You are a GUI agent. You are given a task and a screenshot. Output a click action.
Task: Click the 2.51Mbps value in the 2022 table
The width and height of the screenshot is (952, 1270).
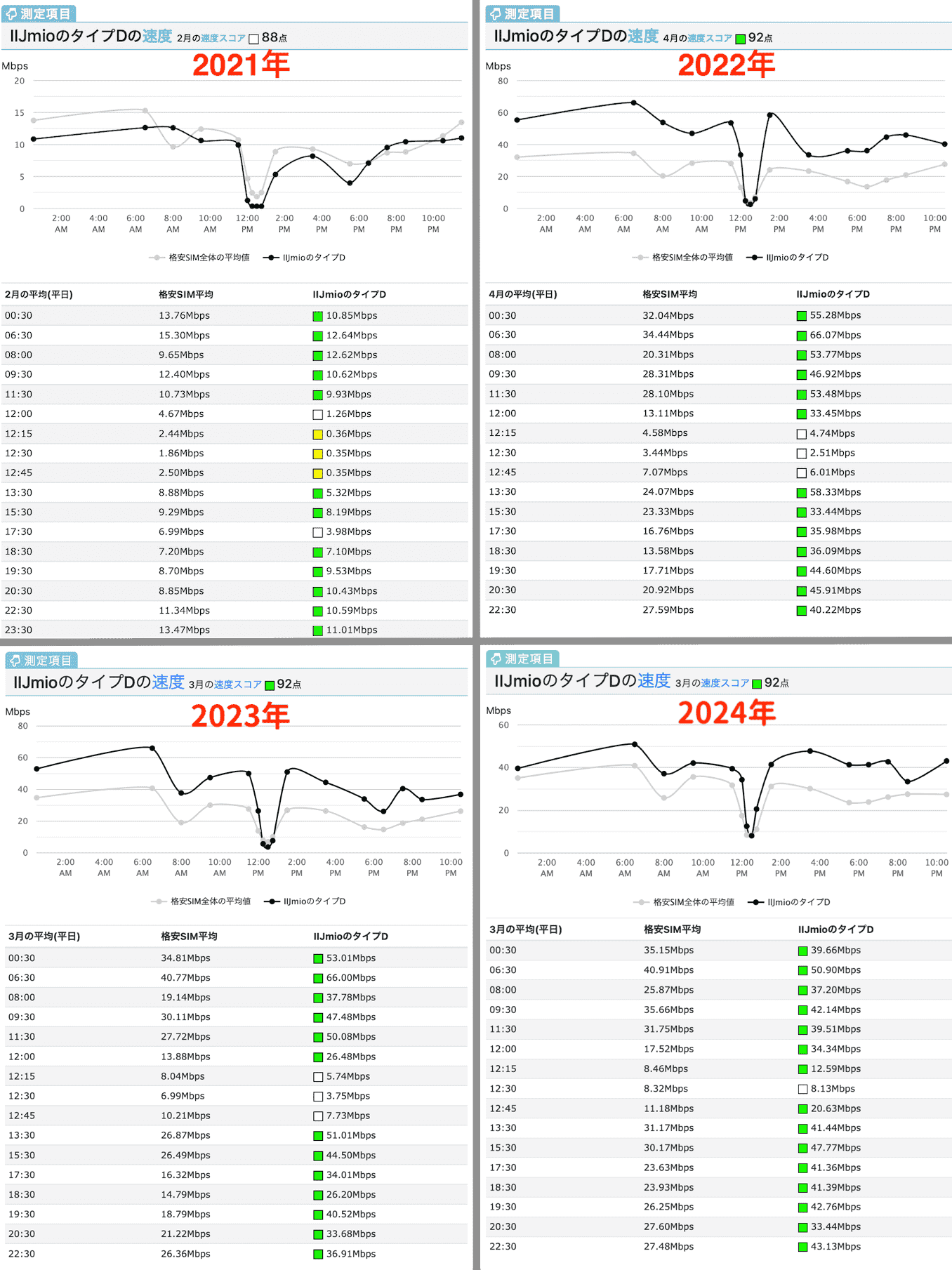pos(833,453)
